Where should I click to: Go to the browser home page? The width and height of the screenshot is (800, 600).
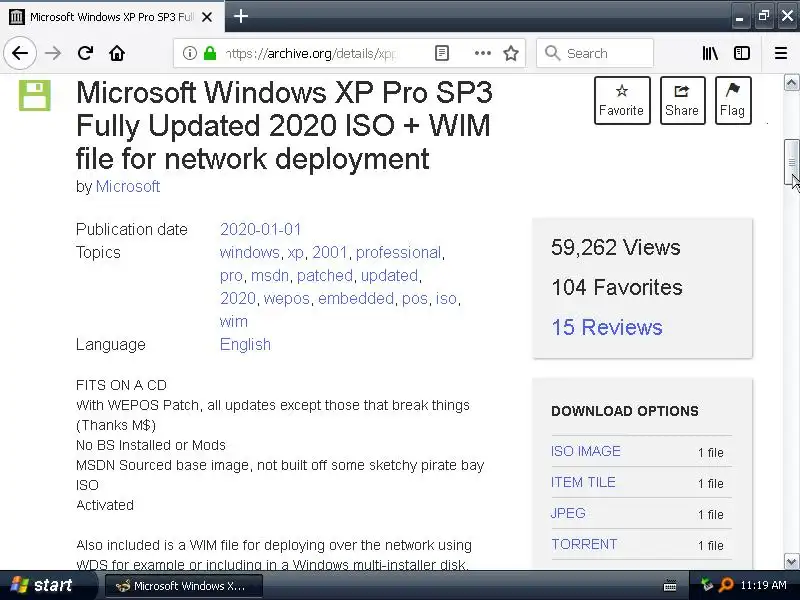[x=117, y=53]
